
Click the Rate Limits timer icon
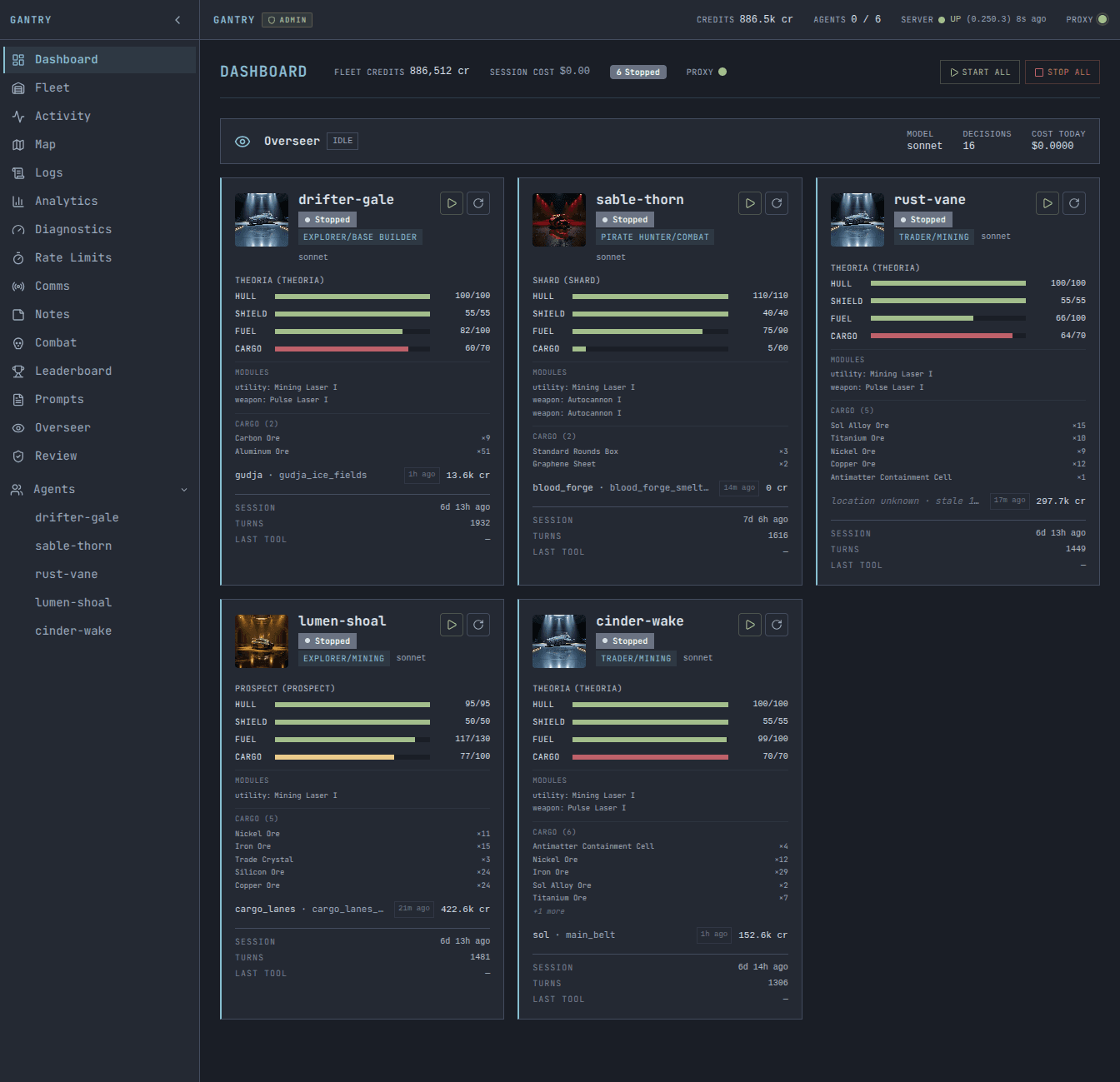coord(18,258)
